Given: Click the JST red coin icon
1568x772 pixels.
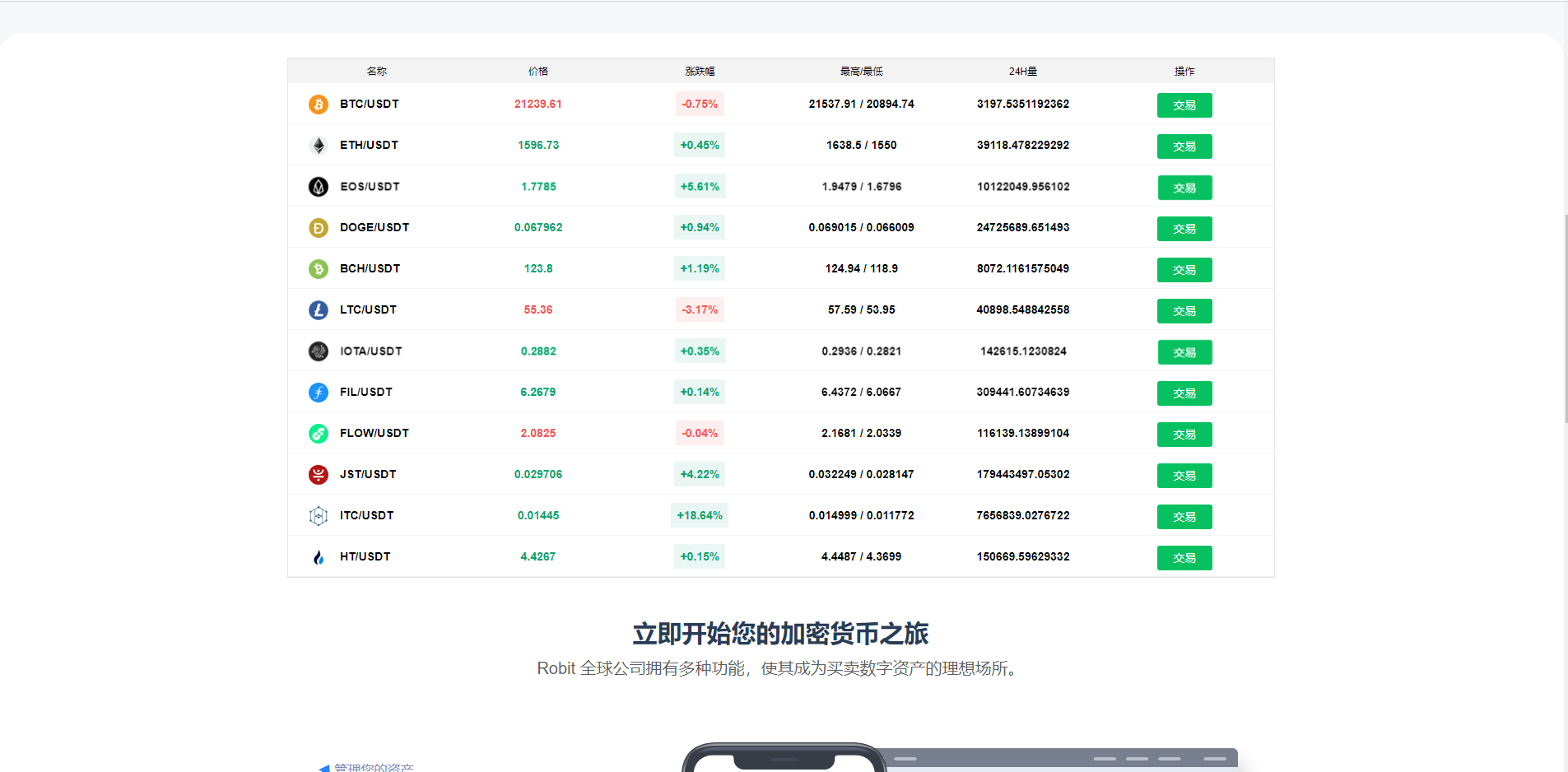Looking at the screenshot, I should 318,475.
